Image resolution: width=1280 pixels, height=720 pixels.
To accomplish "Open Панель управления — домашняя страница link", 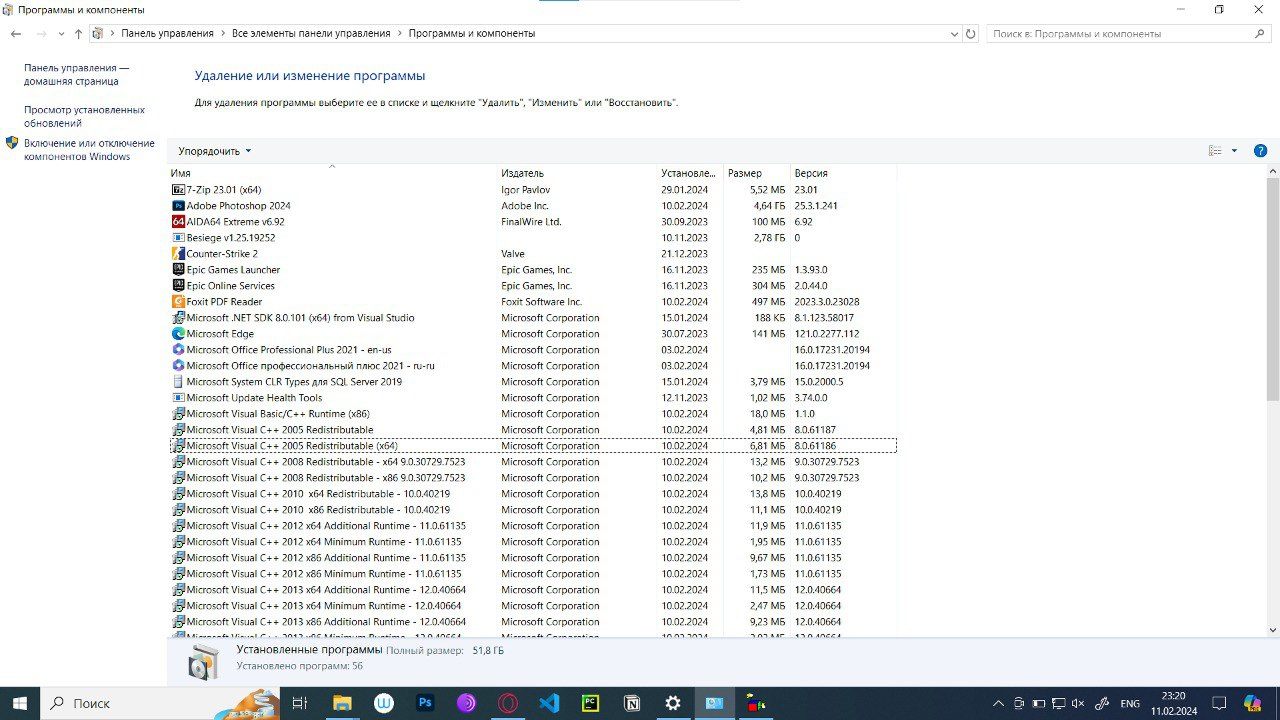I will (76, 75).
